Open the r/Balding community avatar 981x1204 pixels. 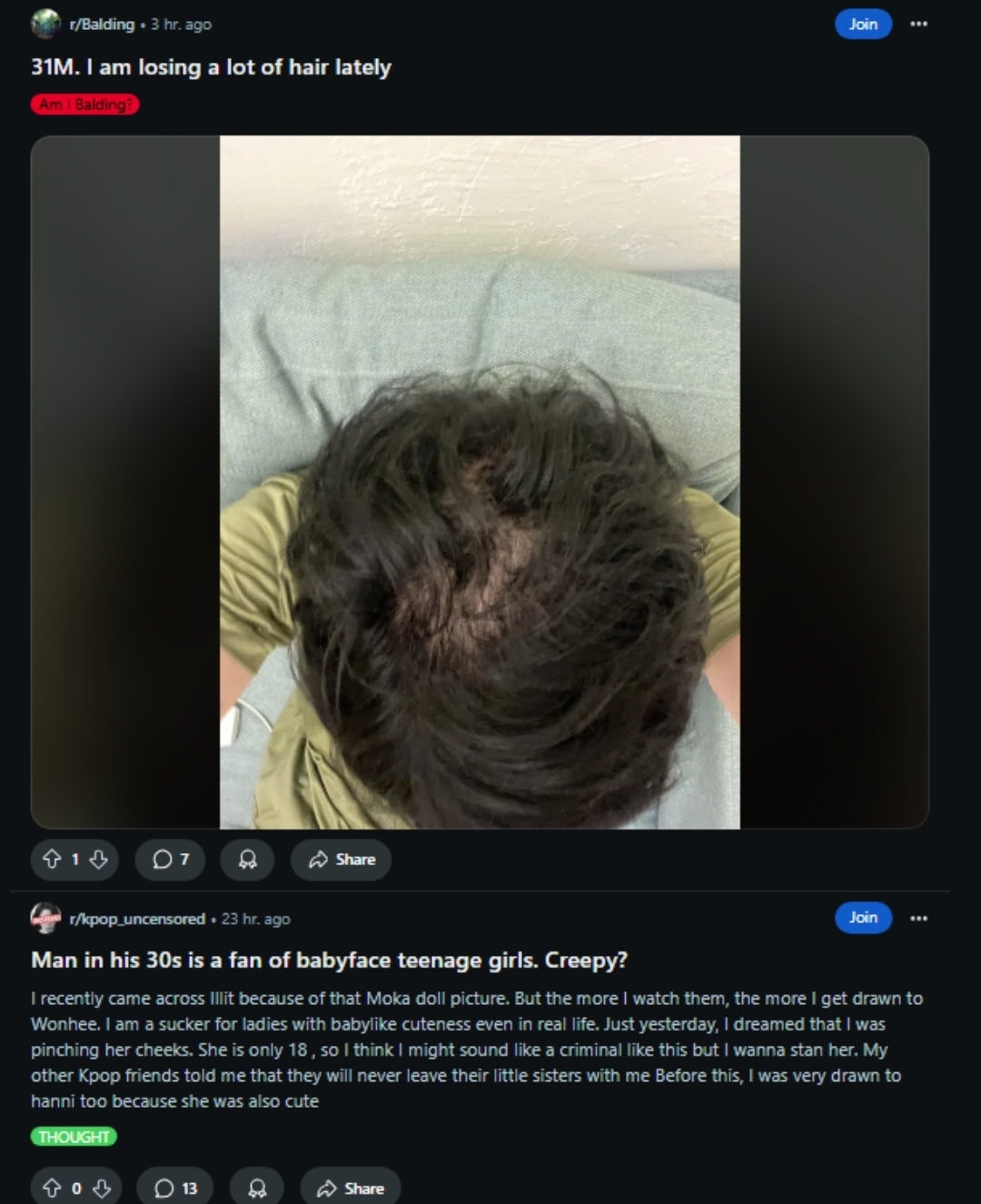[x=45, y=24]
